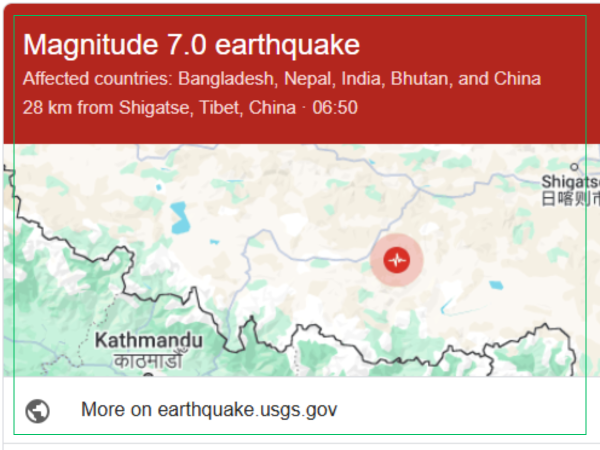This screenshot has width=600, height=450.
Task: Click the small blue lake right of the epicenter
Action: click(497, 285)
